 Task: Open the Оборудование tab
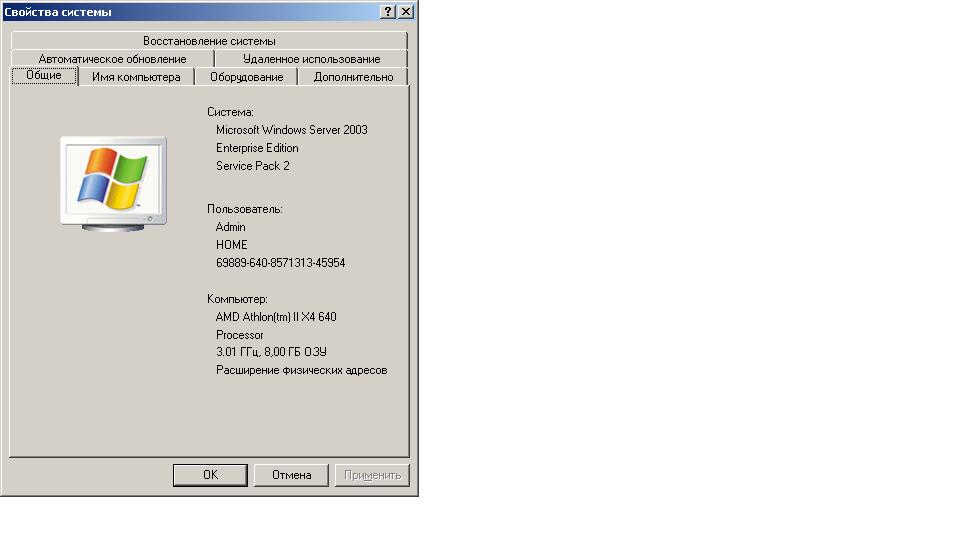point(246,77)
